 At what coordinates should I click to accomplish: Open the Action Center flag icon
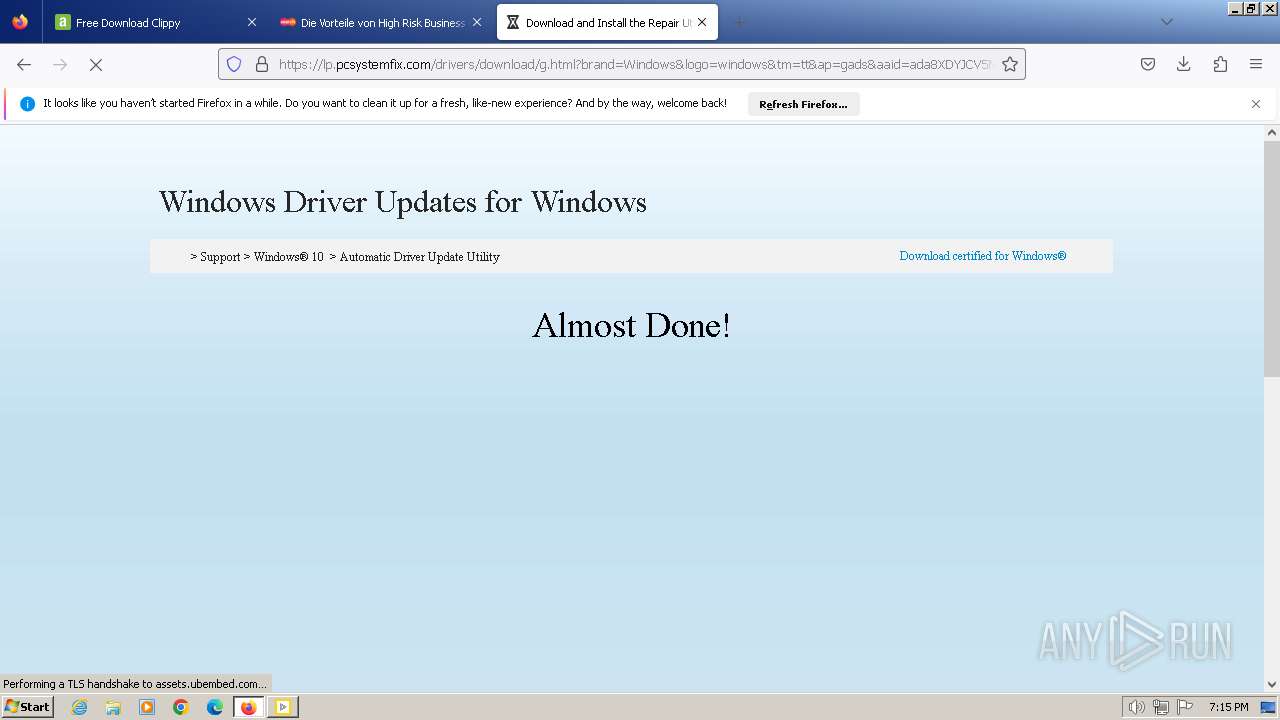click(1185, 707)
